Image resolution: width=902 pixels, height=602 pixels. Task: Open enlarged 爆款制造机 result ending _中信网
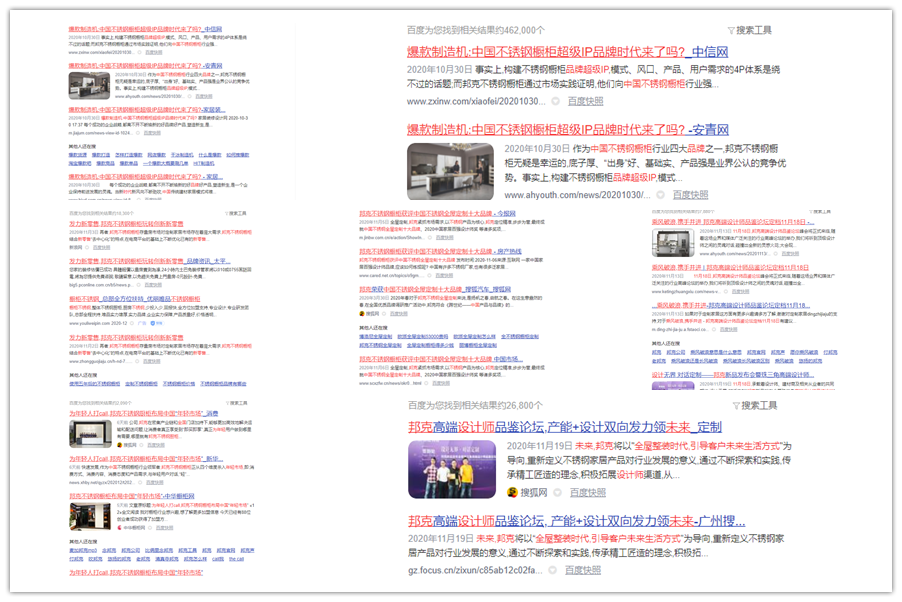pyautogui.click(x=567, y=52)
